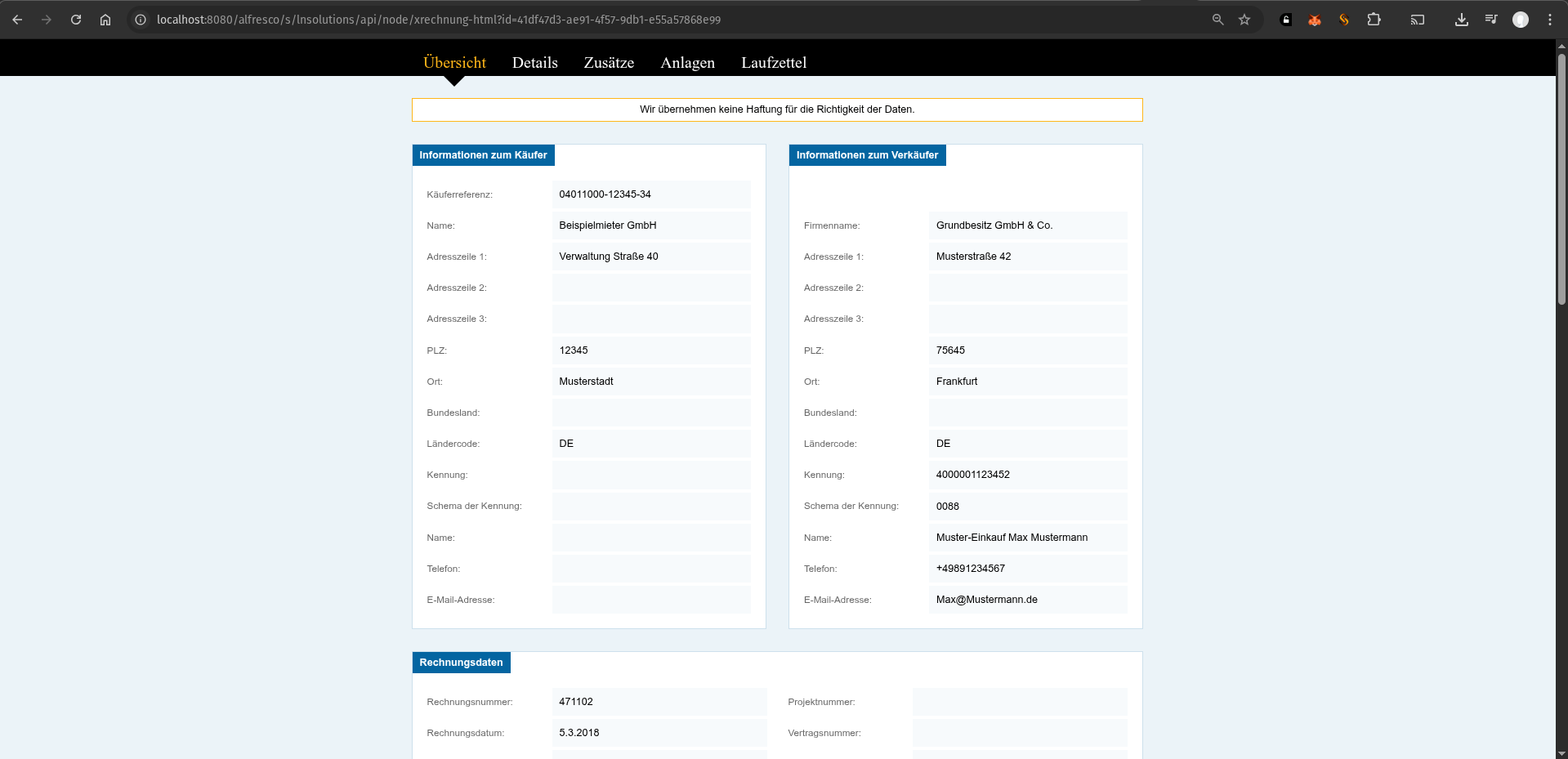Viewport: 1568px width, 759px height.
Task: View site information icon in address bar
Action: click(141, 20)
